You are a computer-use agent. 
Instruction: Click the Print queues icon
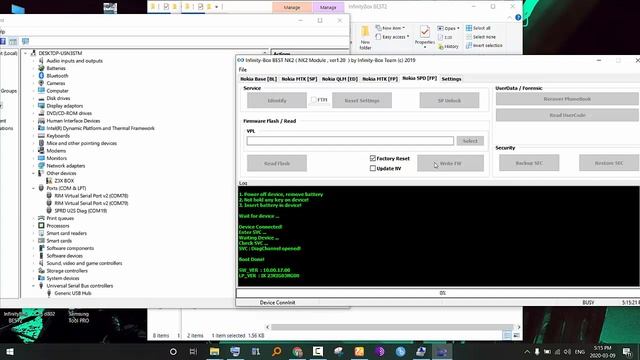click(41, 218)
